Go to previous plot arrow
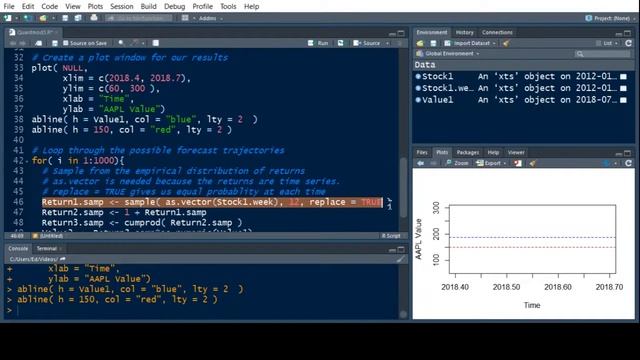Image resolution: width=640 pixels, height=360 pixels. (x=420, y=163)
